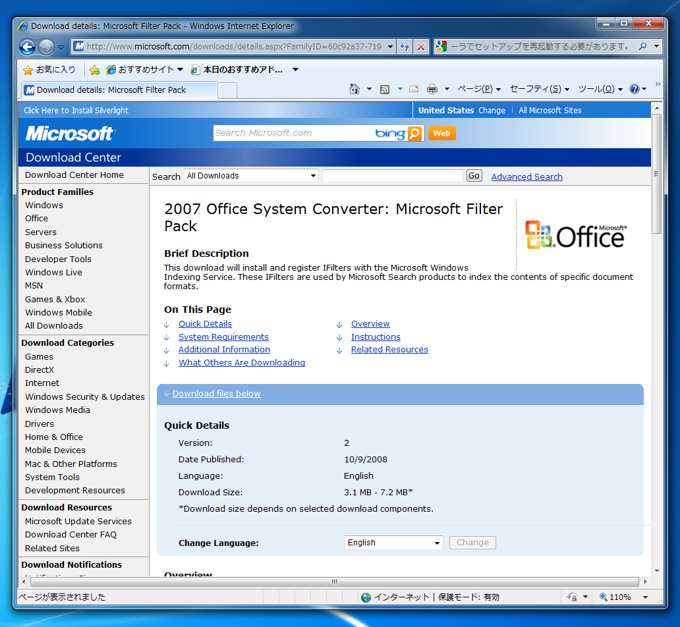Click the Refresh icon beside address bar
Screen dimensions: 680x627
click(x=404, y=46)
